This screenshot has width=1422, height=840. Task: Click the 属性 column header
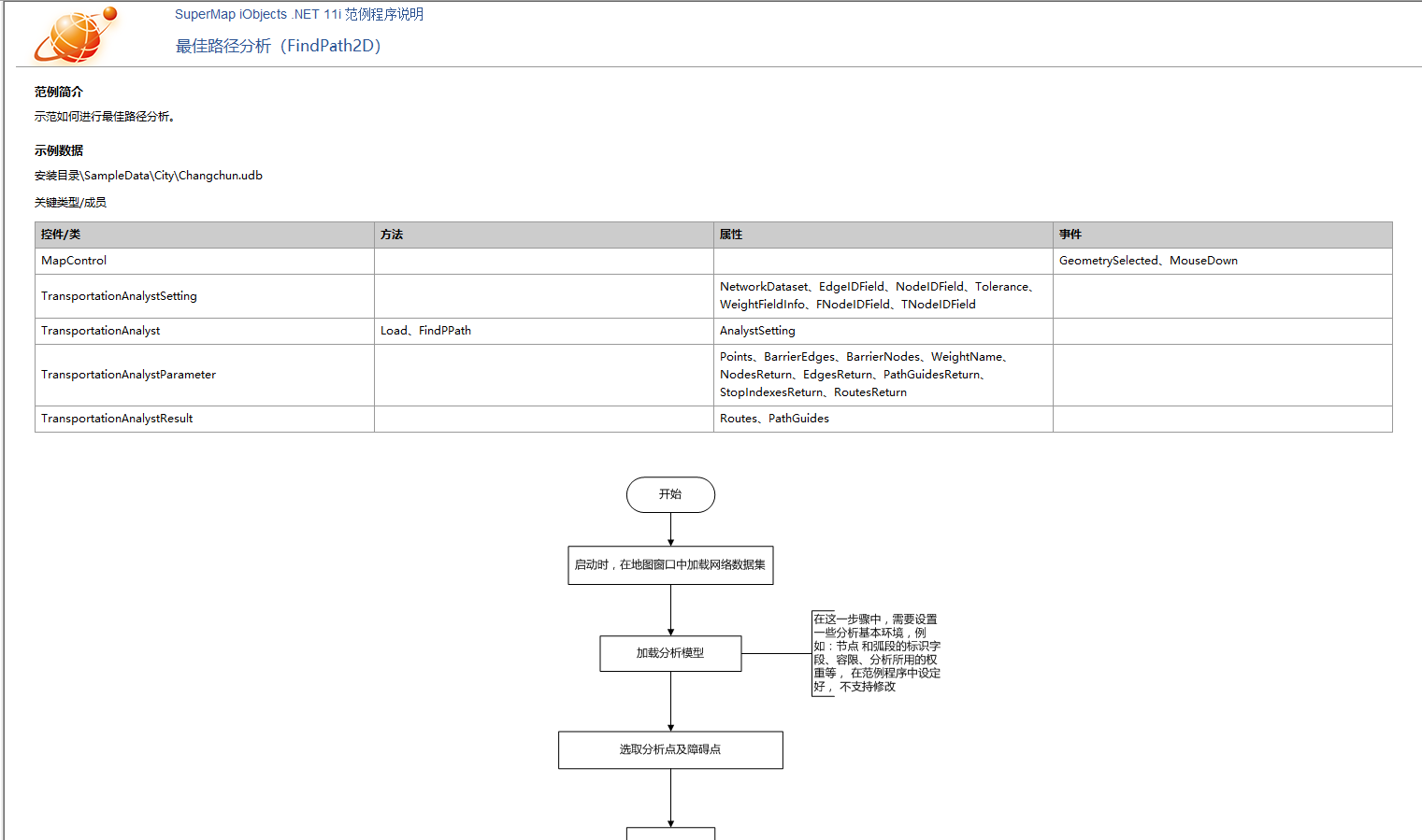pyautogui.click(x=883, y=235)
